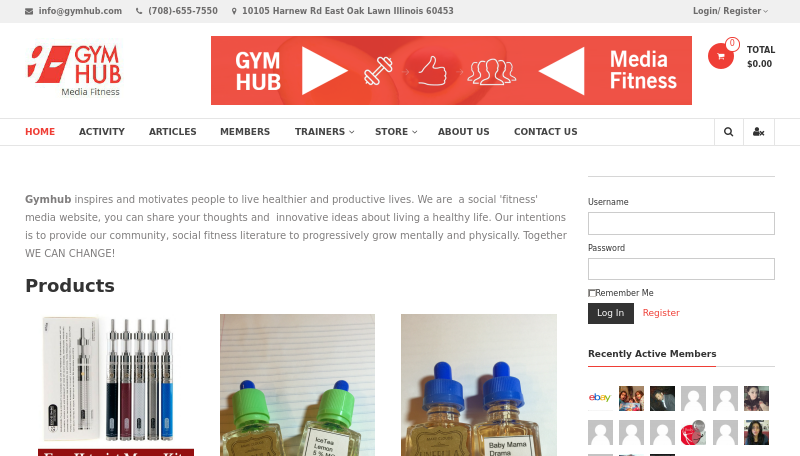Open the shopping cart icon

pyautogui.click(x=720, y=56)
